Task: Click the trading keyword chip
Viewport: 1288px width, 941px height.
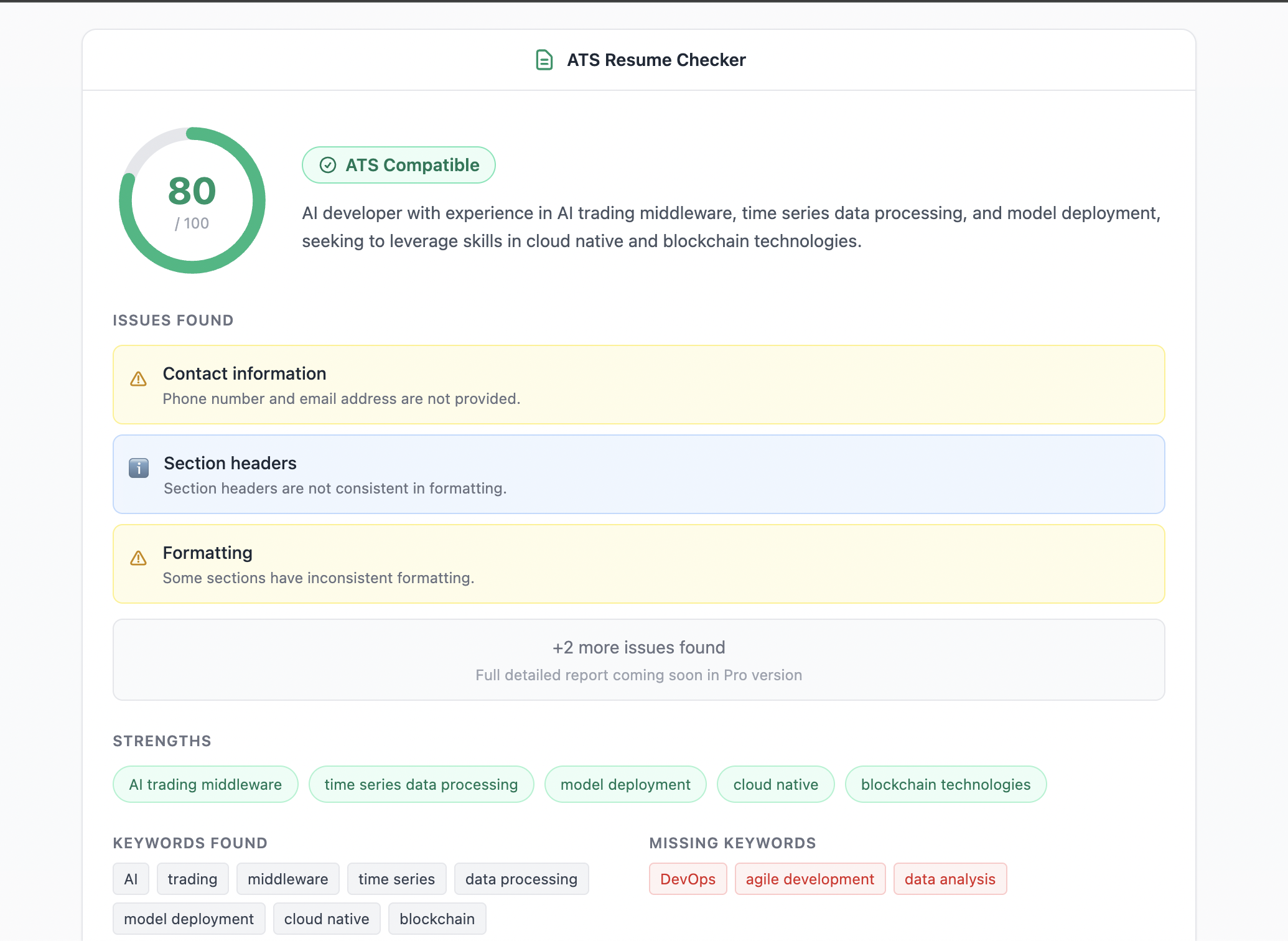Action: [192, 879]
